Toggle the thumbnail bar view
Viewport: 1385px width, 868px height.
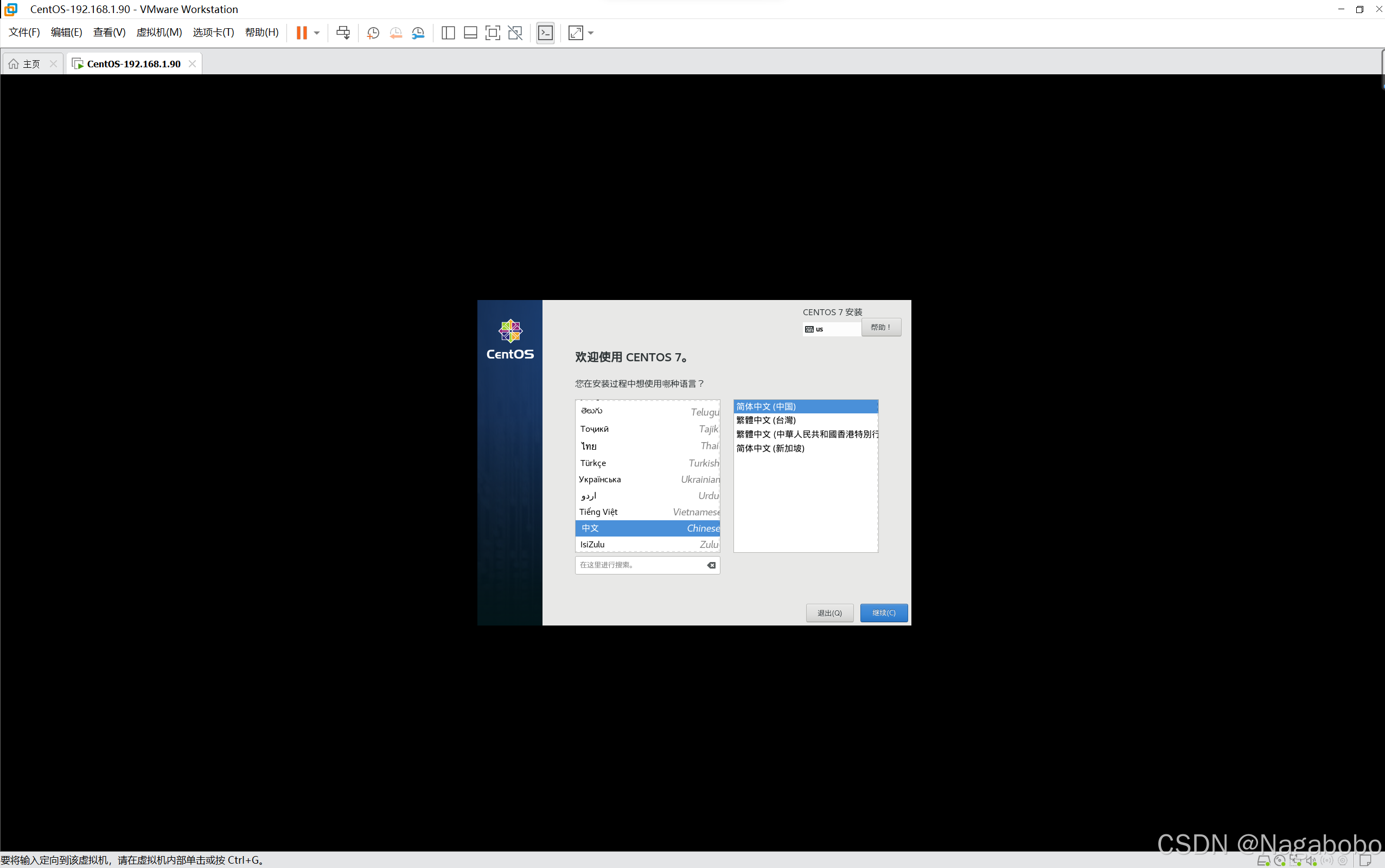tap(470, 33)
